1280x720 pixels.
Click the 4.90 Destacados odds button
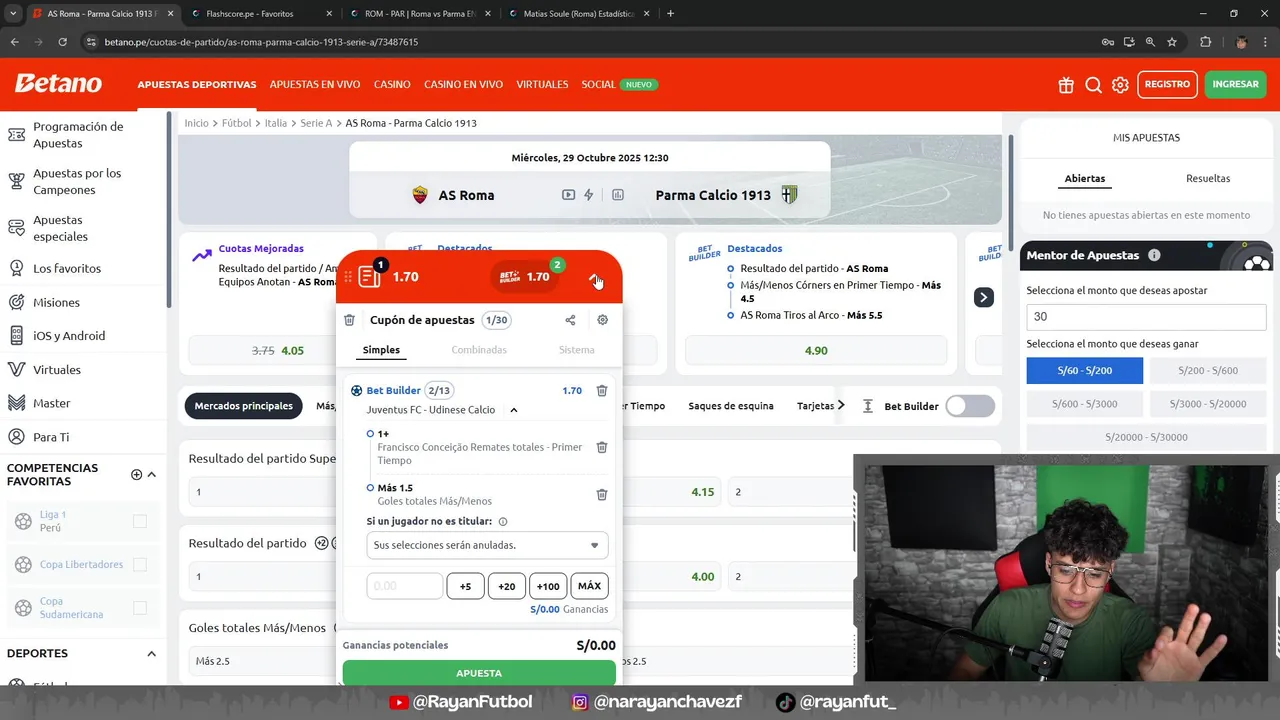click(816, 351)
